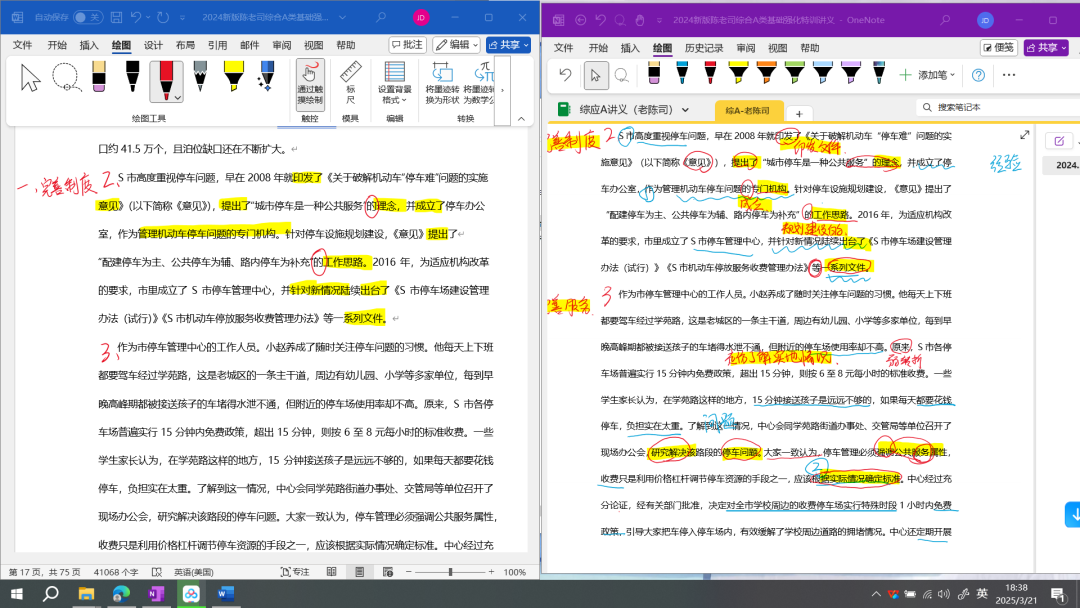Add a new OneNote section tab
Screen dimensions: 1080x608
tap(799, 114)
